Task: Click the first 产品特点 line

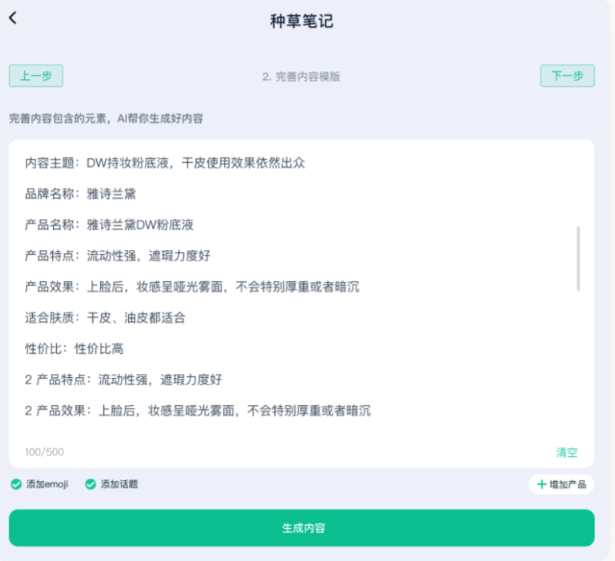Action: coord(118,256)
